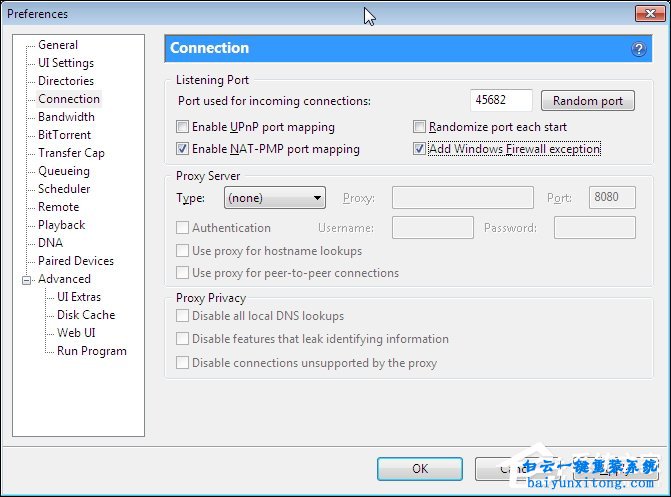Image resolution: width=671 pixels, height=497 pixels.
Task: Close the Preferences dialog window
Action: [647, 13]
